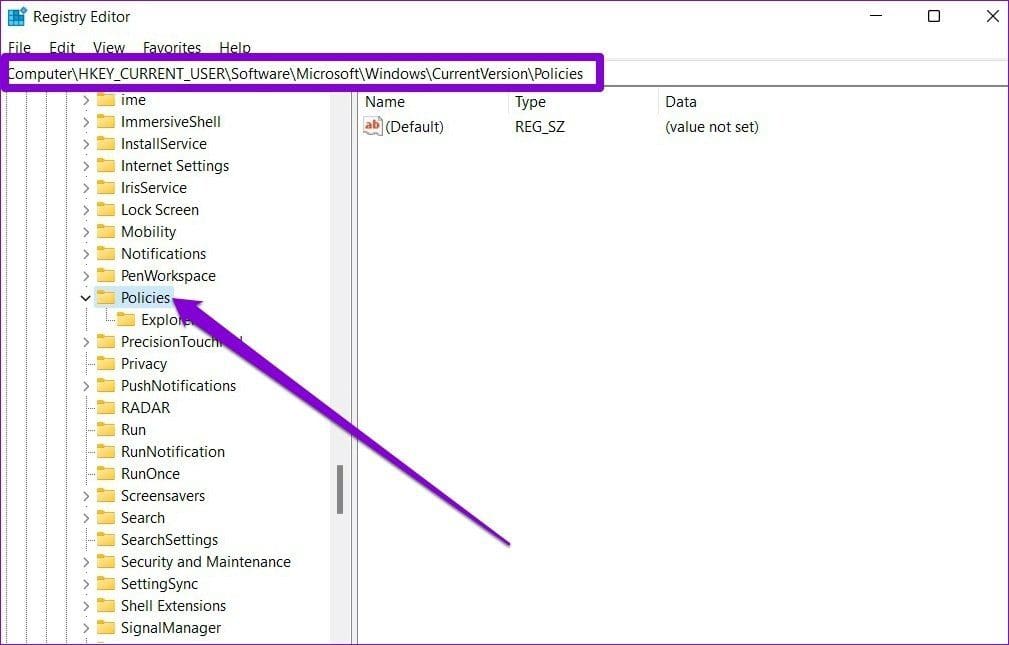Viewport: 1009px width, 645px height.
Task: Expand the ime key
Action: pyautogui.click(x=86, y=100)
